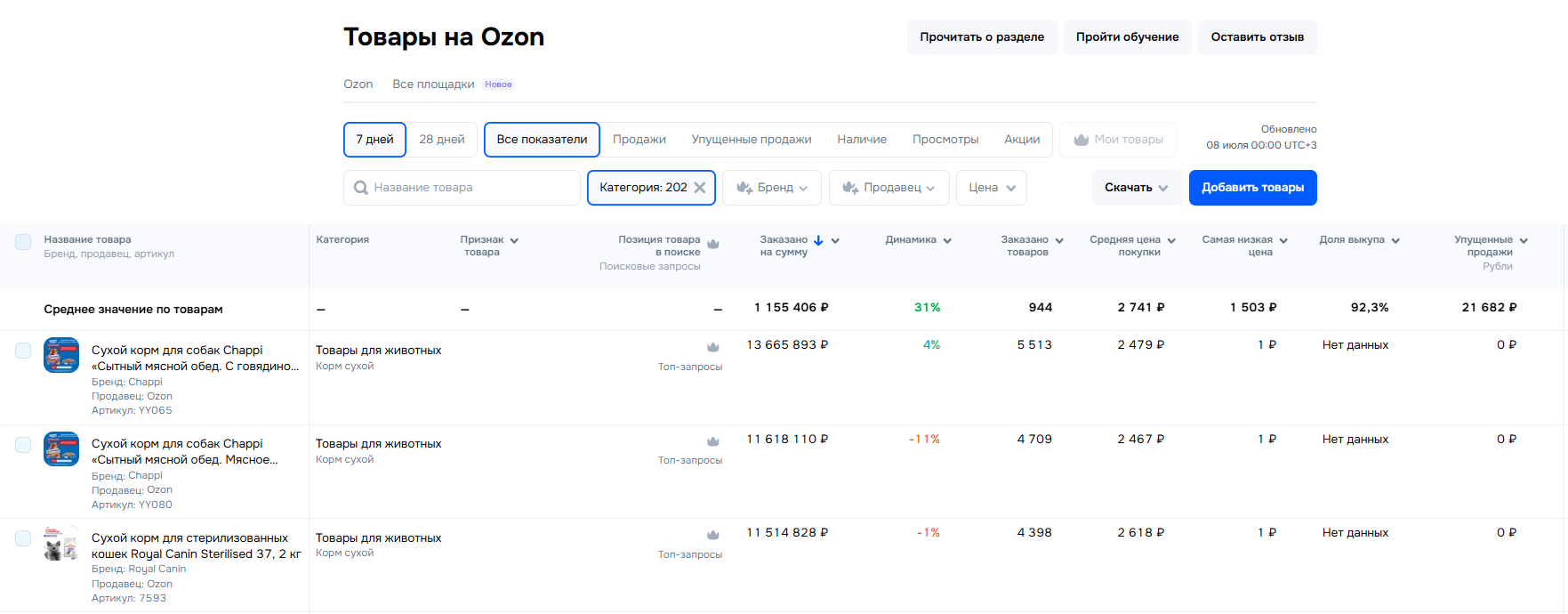Open the Бренд filter dropdown
The width and height of the screenshot is (1568, 614).
tap(772, 188)
